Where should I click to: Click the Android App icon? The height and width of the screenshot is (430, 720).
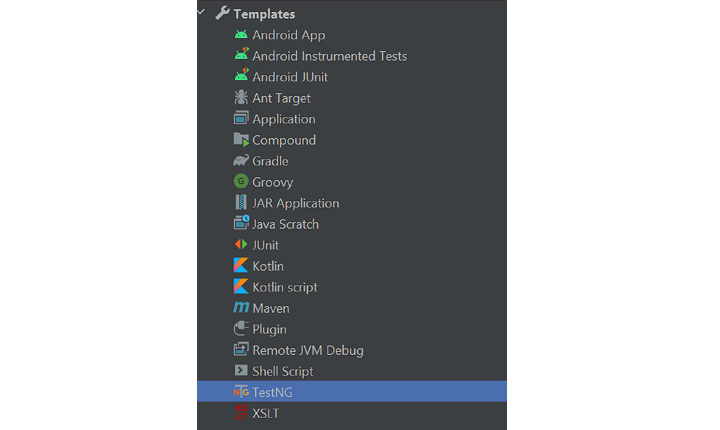pyautogui.click(x=240, y=35)
